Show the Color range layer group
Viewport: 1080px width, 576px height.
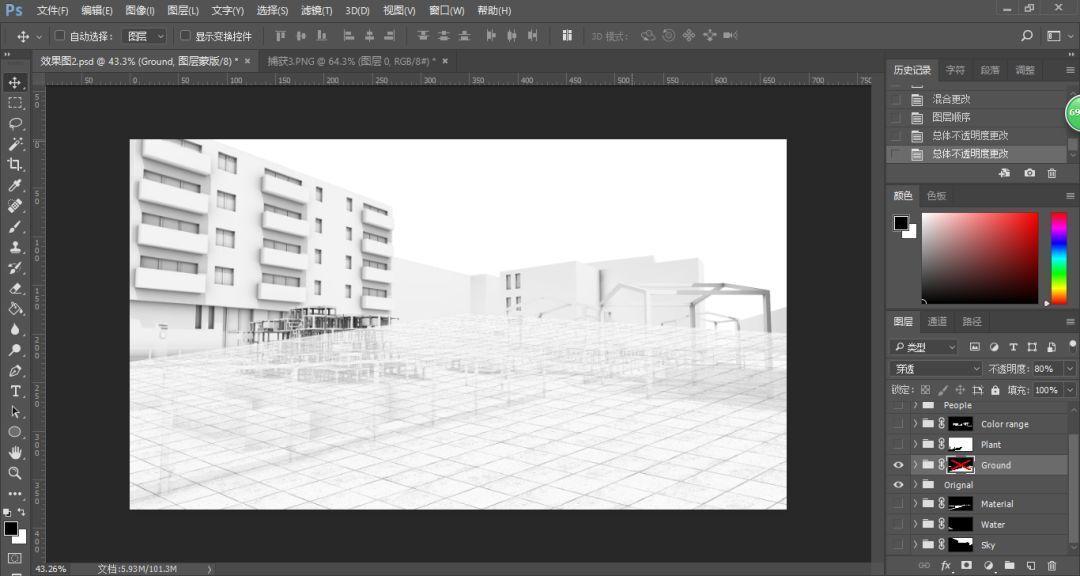tap(898, 424)
